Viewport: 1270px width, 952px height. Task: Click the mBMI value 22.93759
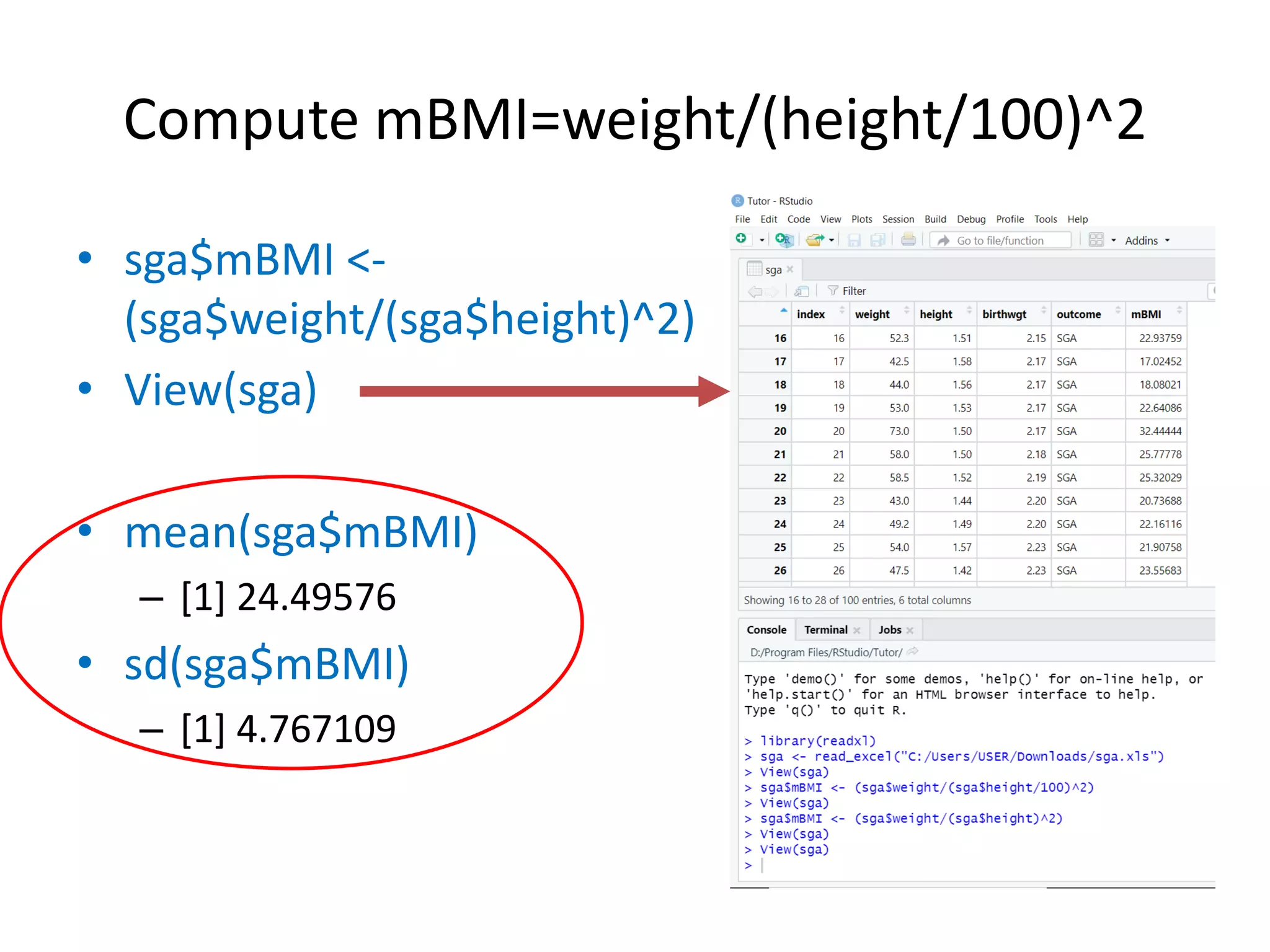coord(1160,338)
